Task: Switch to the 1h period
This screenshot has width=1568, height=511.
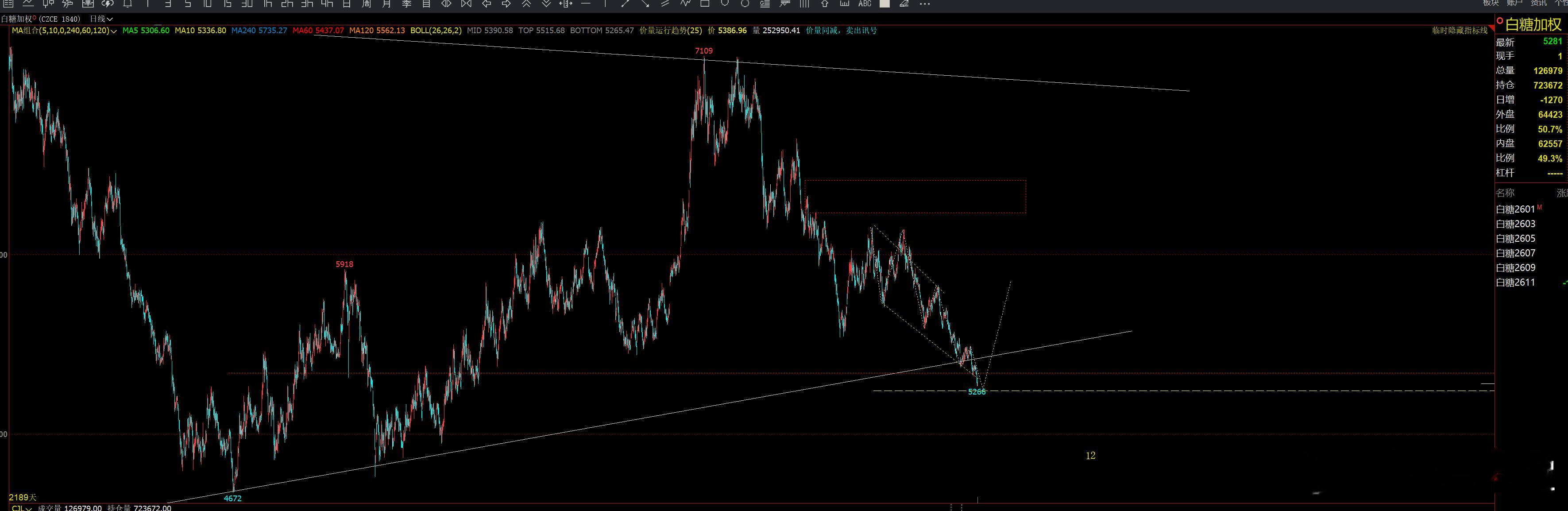Action: pos(267,4)
